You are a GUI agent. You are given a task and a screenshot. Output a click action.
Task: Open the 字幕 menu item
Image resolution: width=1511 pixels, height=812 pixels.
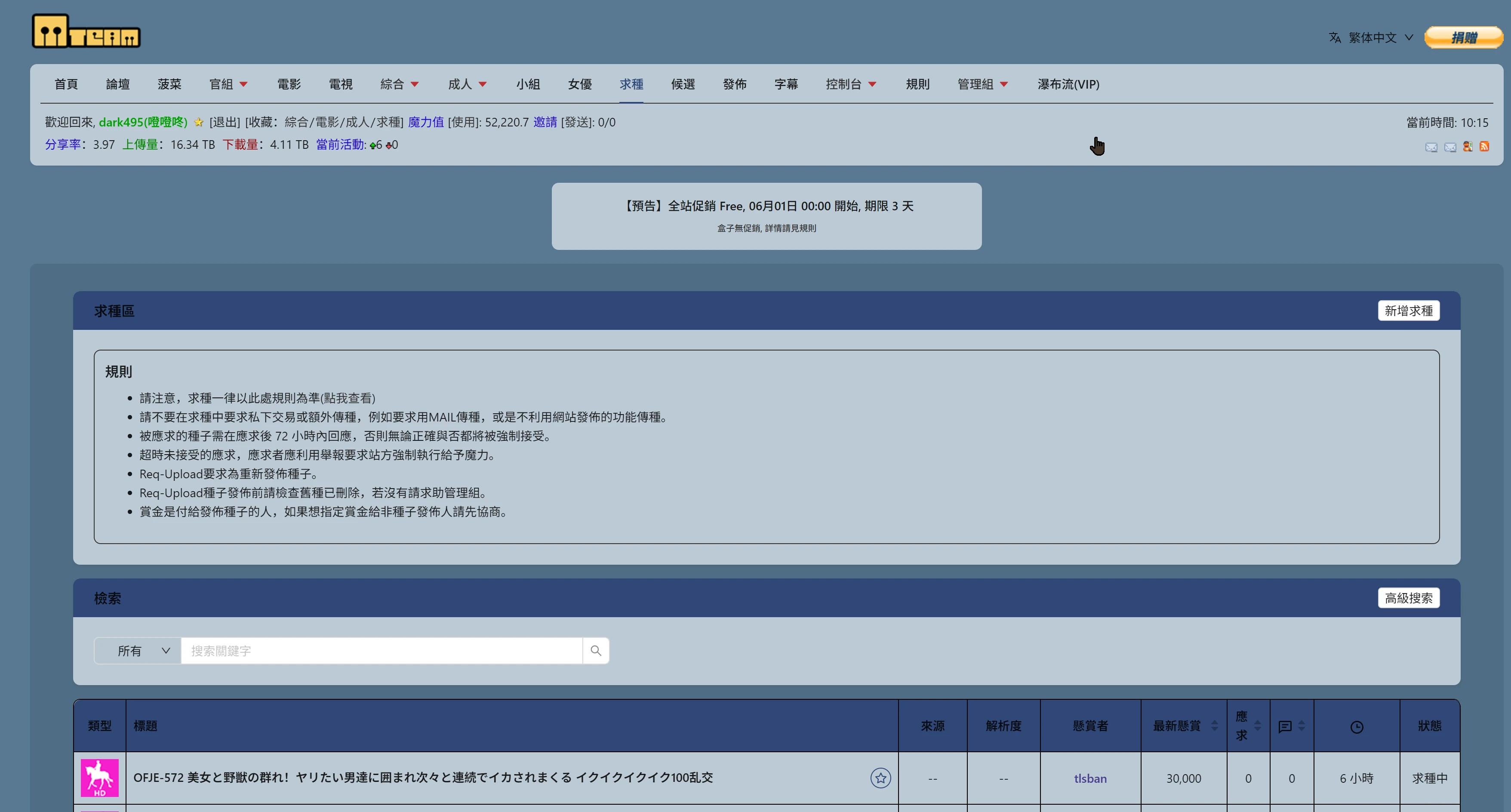tap(786, 84)
